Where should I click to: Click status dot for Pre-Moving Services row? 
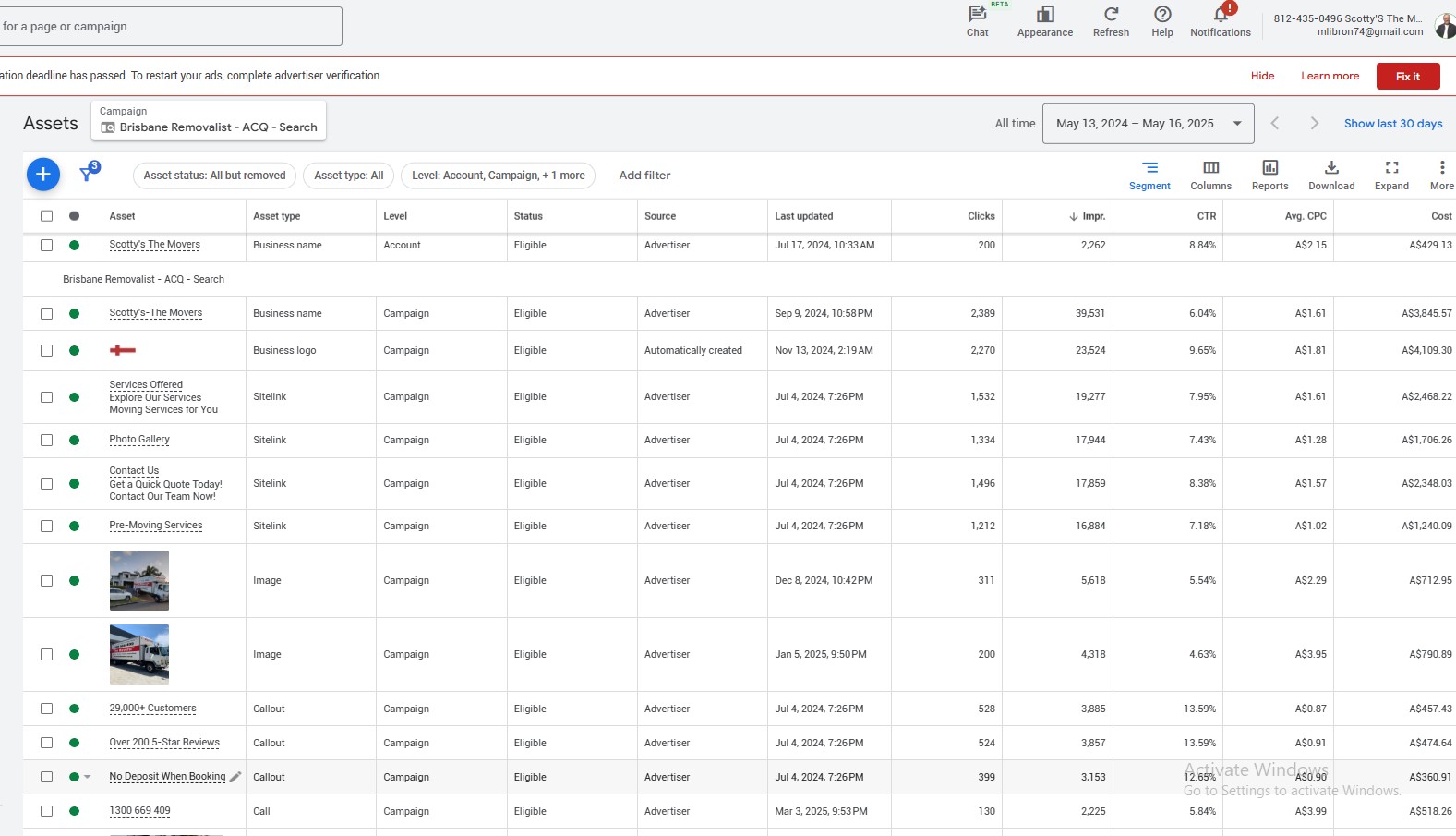[x=75, y=527]
